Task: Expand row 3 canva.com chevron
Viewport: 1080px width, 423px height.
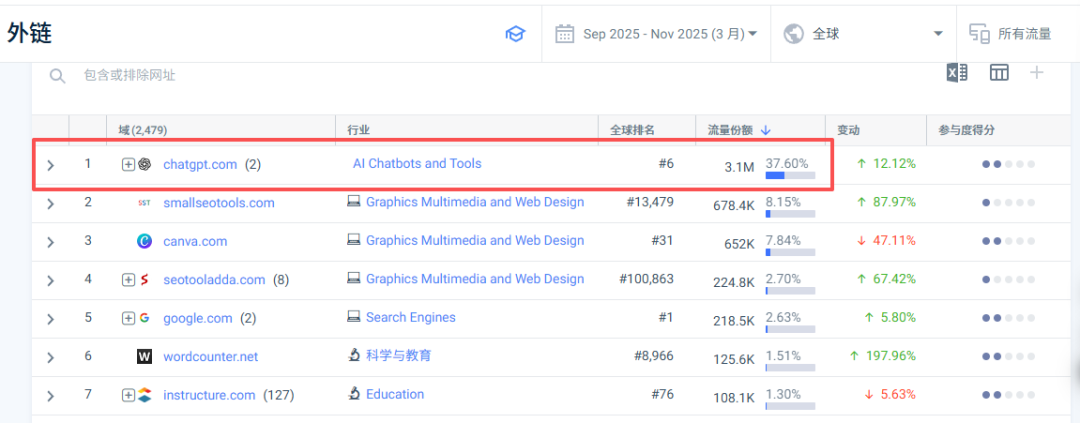Action: click(50, 243)
